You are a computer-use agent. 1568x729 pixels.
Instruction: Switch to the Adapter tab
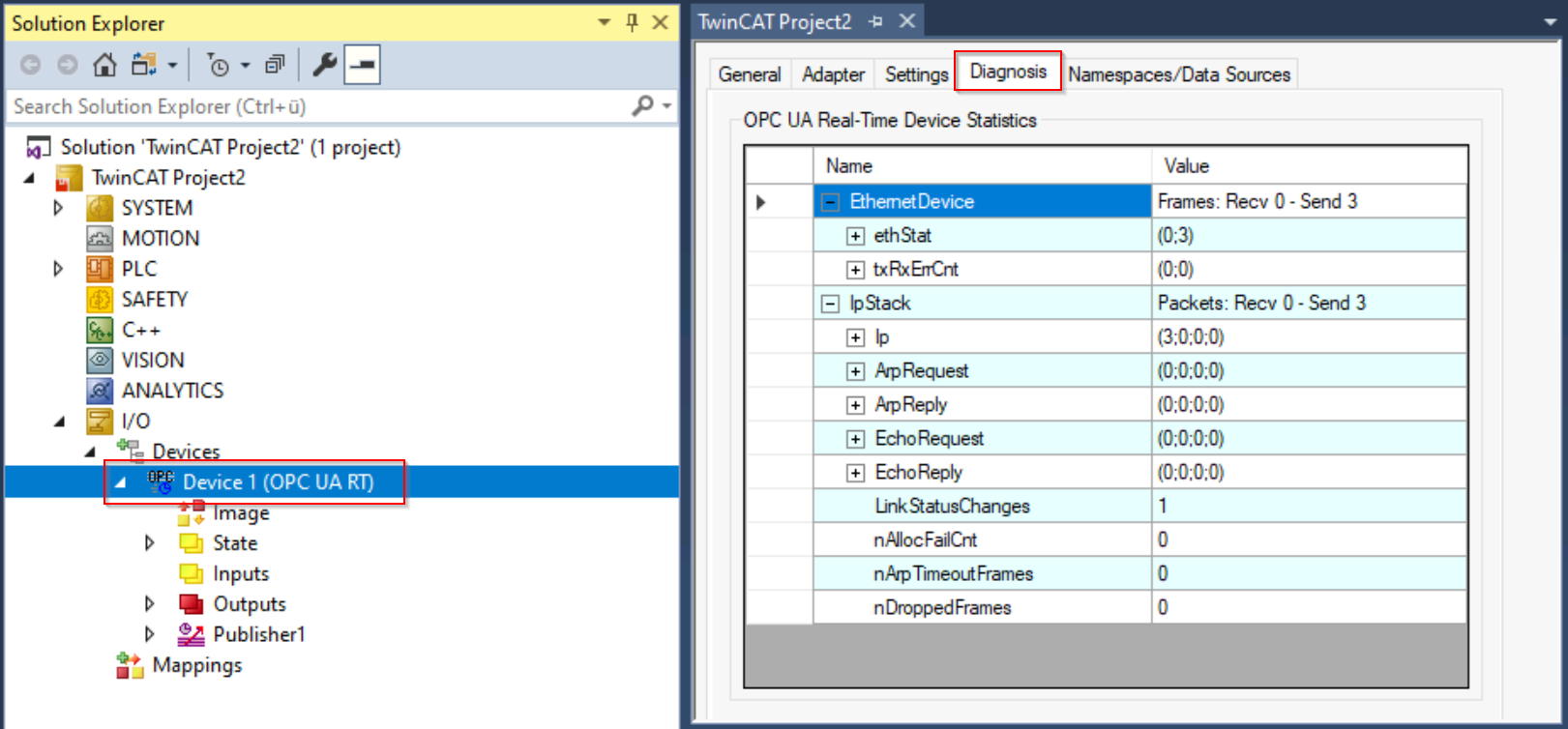click(x=833, y=74)
